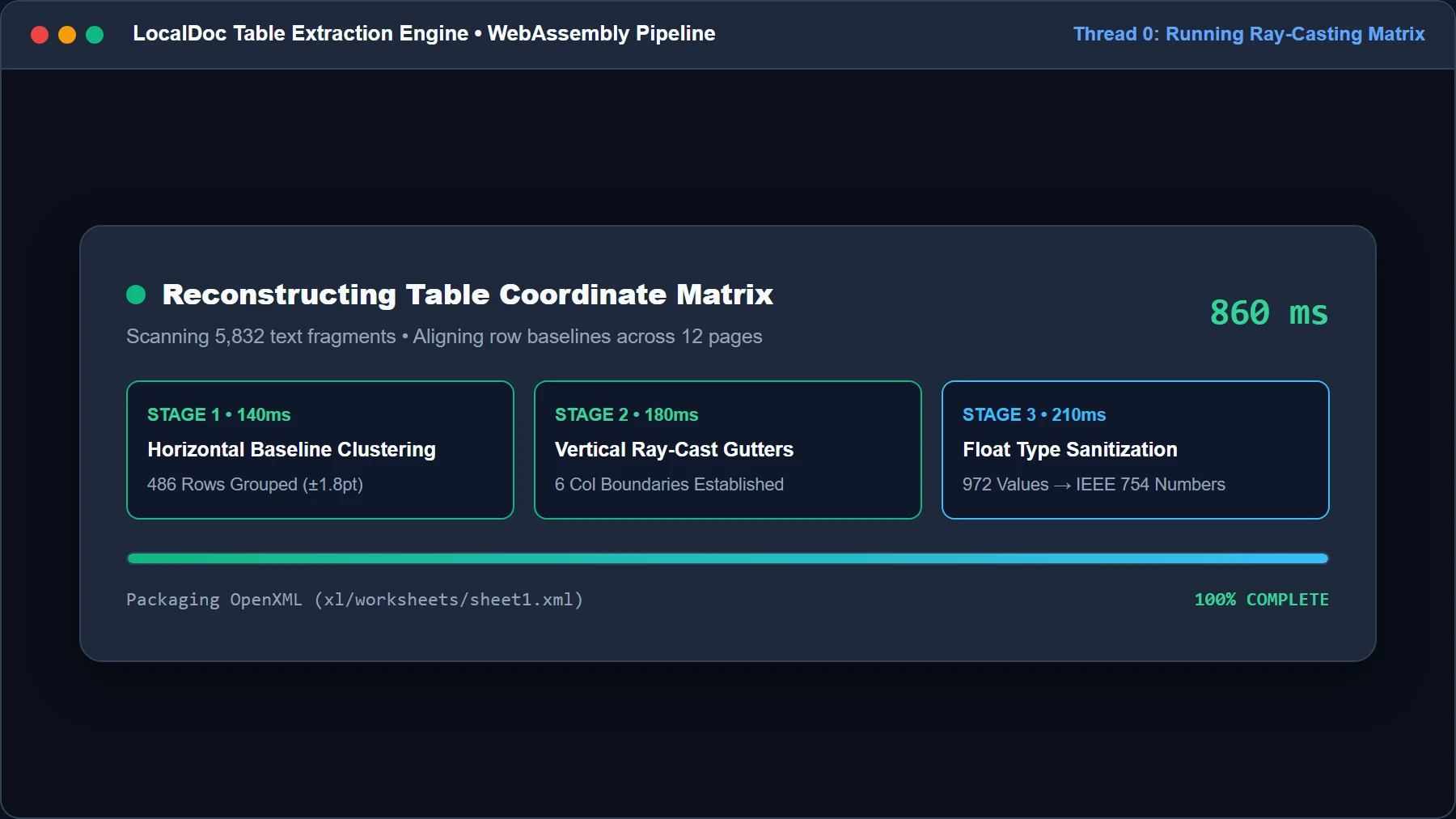Screen dimensions: 1456x819
Task: Click the Packaging OpenXML sheet1.xml status line
Action: [354, 600]
